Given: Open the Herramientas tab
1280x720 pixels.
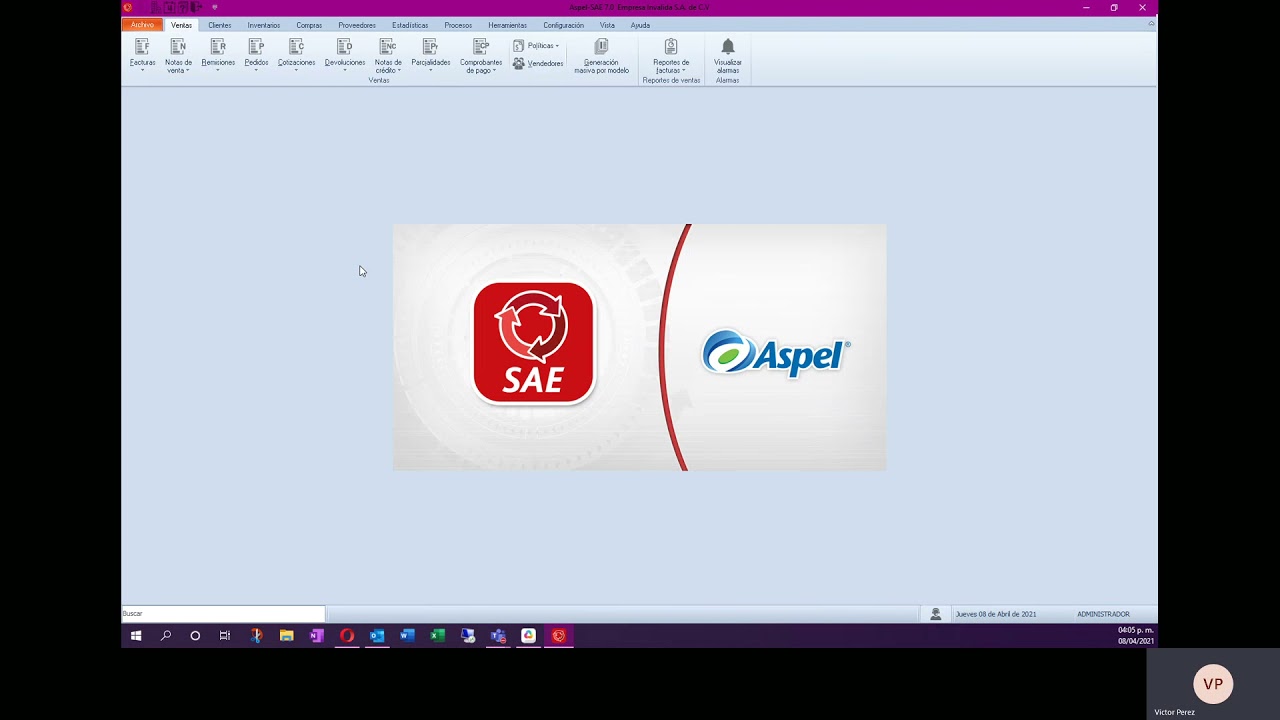Looking at the screenshot, I should pyautogui.click(x=507, y=25).
